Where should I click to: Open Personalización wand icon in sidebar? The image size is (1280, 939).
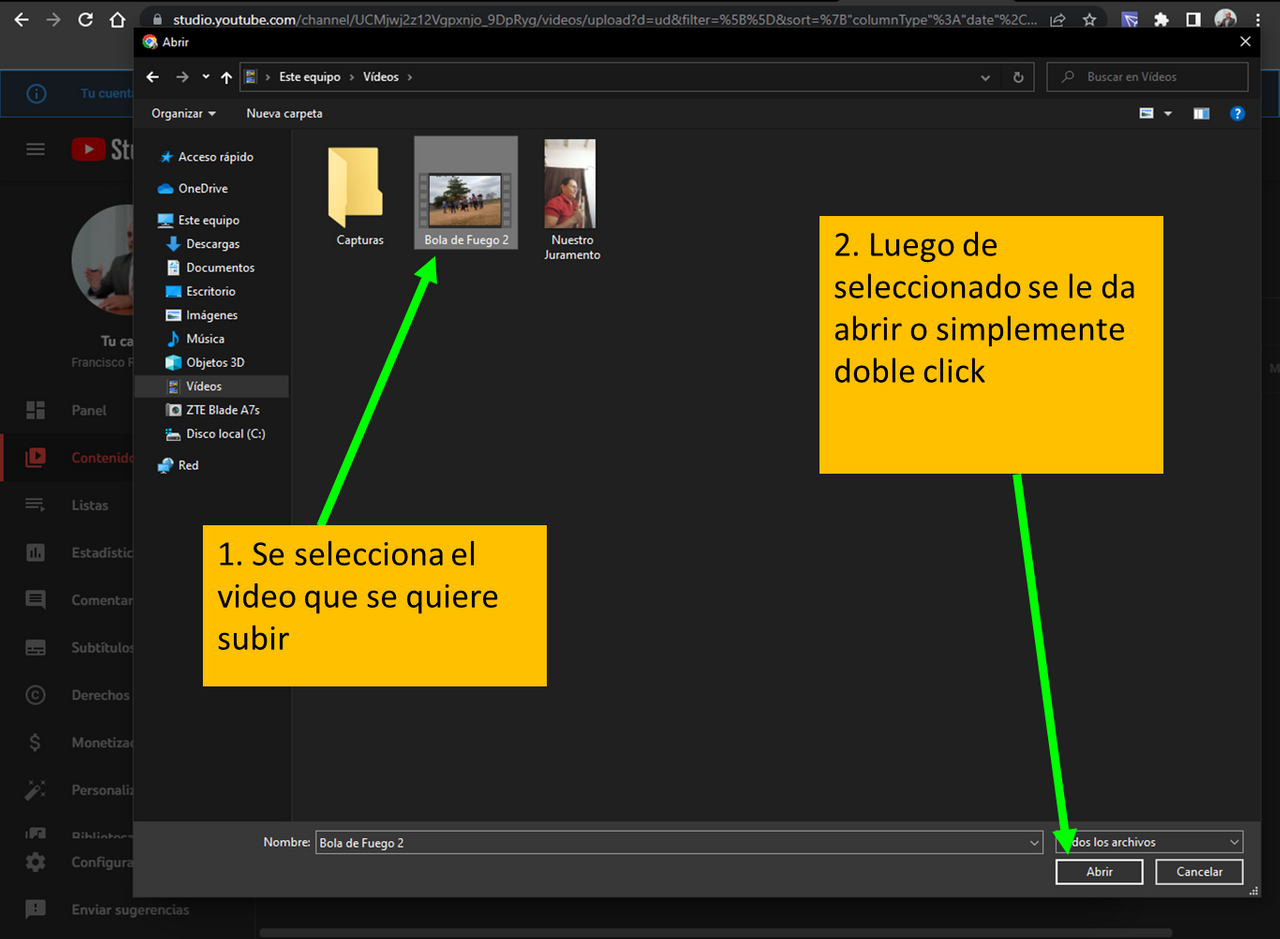click(35, 790)
